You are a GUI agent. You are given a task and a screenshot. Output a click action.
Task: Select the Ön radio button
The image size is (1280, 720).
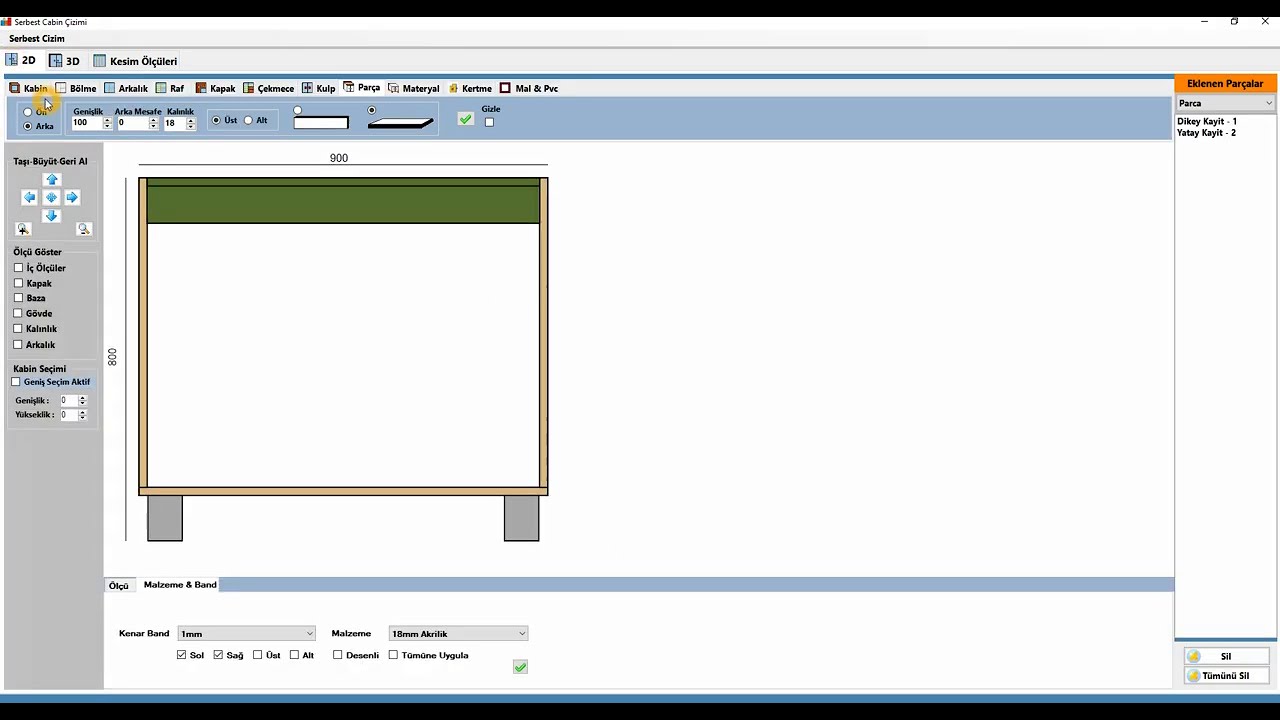tap(28, 112)
